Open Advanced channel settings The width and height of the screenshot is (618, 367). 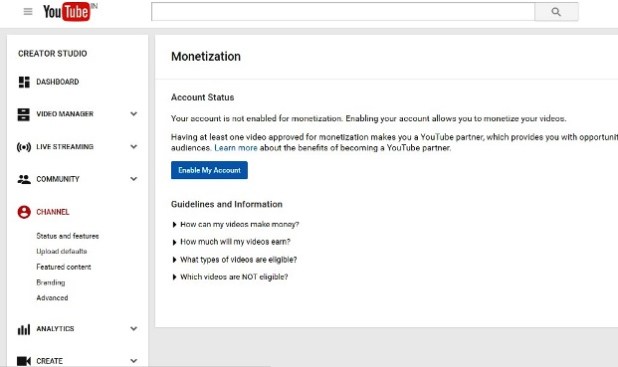[52, 298]
